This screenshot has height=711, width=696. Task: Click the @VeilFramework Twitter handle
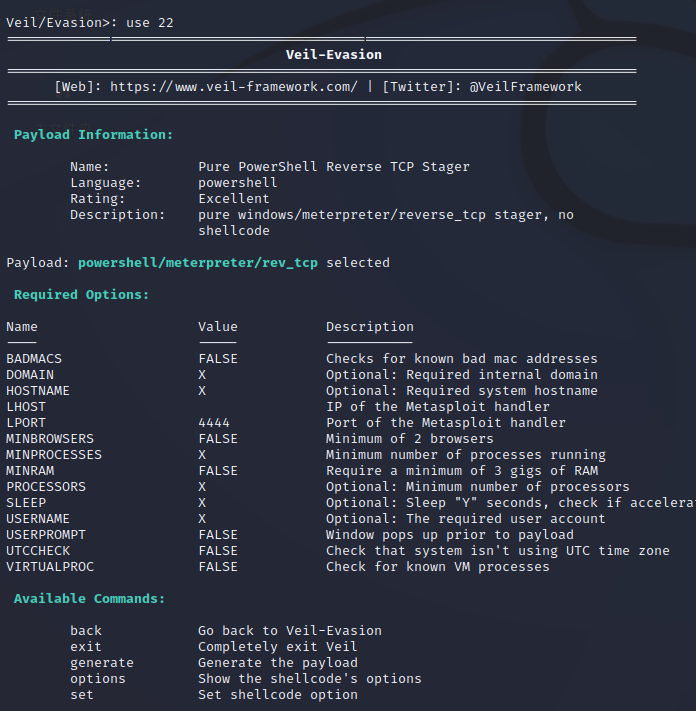point(525,87)
